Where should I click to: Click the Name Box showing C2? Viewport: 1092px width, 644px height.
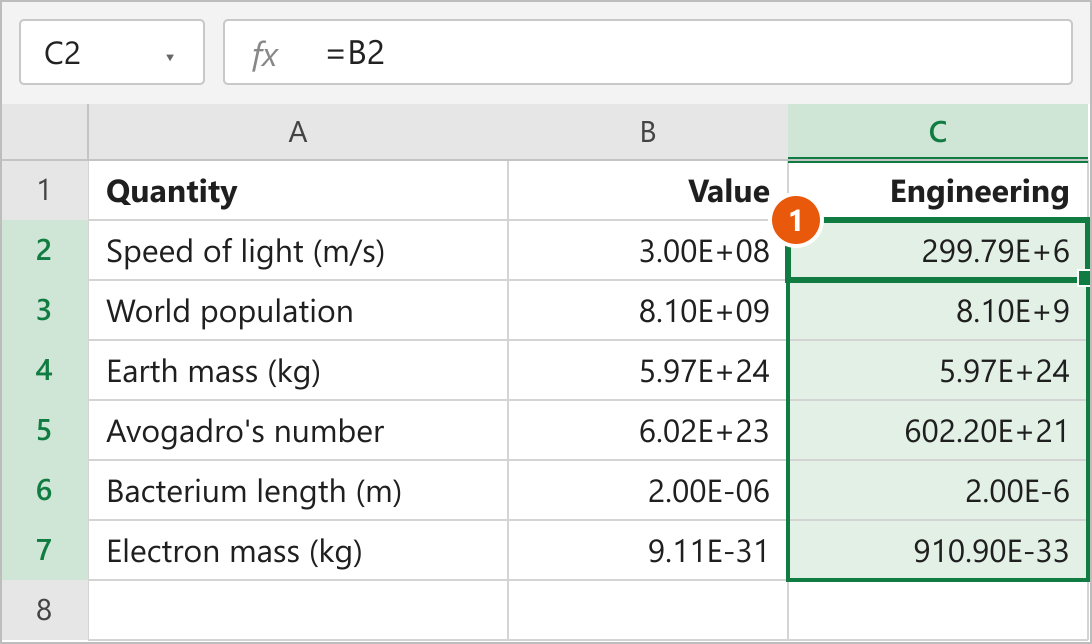111,52
